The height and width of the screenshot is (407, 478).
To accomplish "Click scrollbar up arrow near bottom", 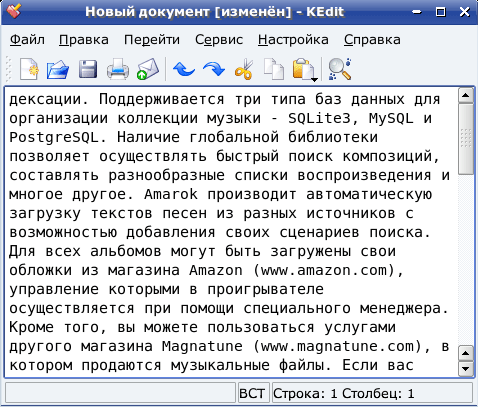I will [x=466, y=353].
